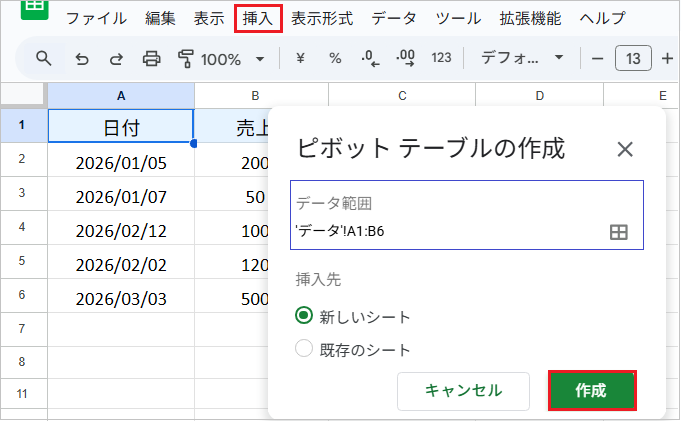Click cell 2026/01/07
The height and width of the screenshot is (421, 681).
tap(121, 194)
